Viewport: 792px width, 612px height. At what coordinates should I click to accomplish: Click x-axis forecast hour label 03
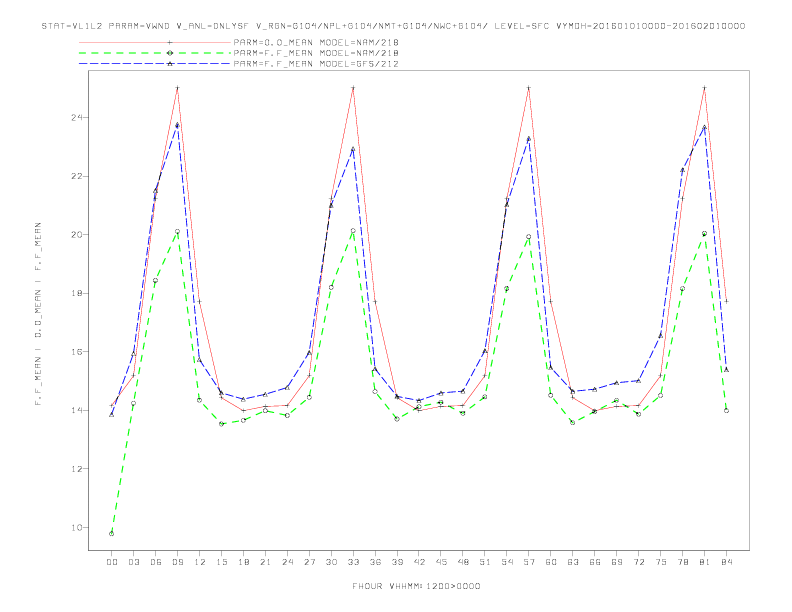[133, 562]
